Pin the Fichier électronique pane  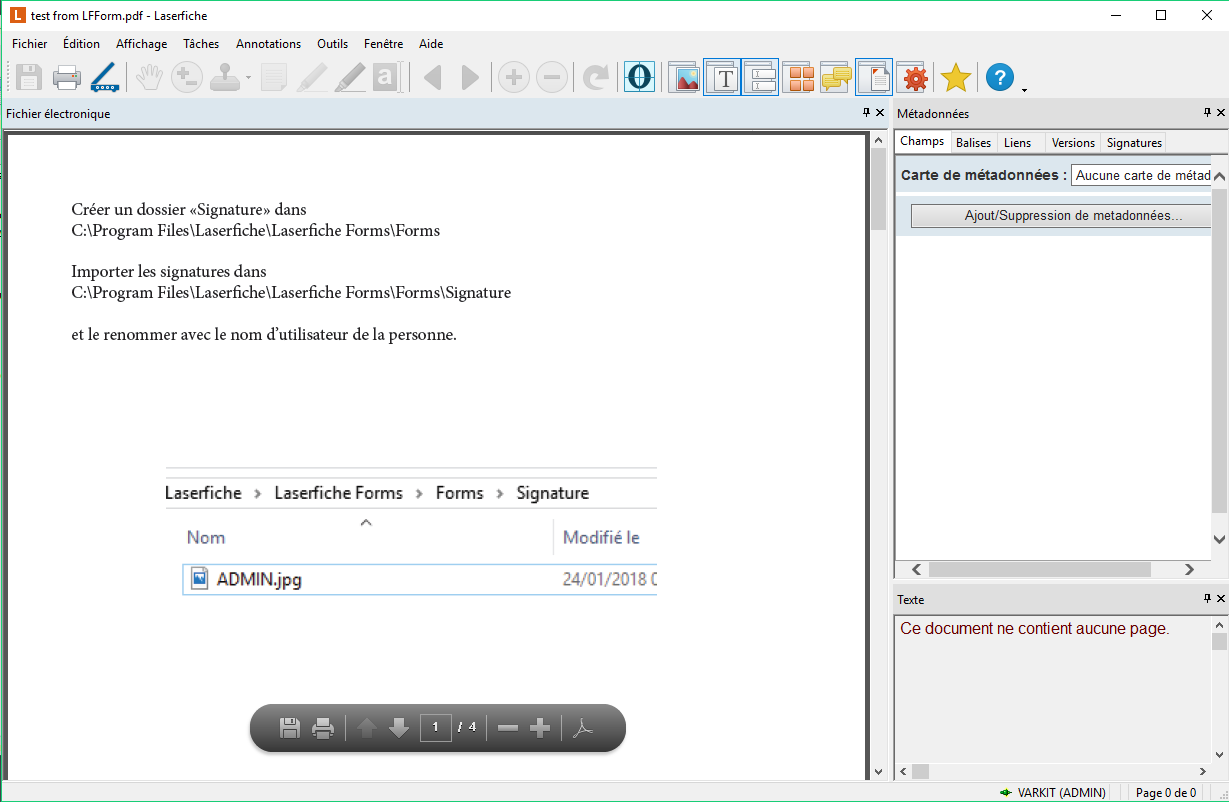(x=866, y=113)
